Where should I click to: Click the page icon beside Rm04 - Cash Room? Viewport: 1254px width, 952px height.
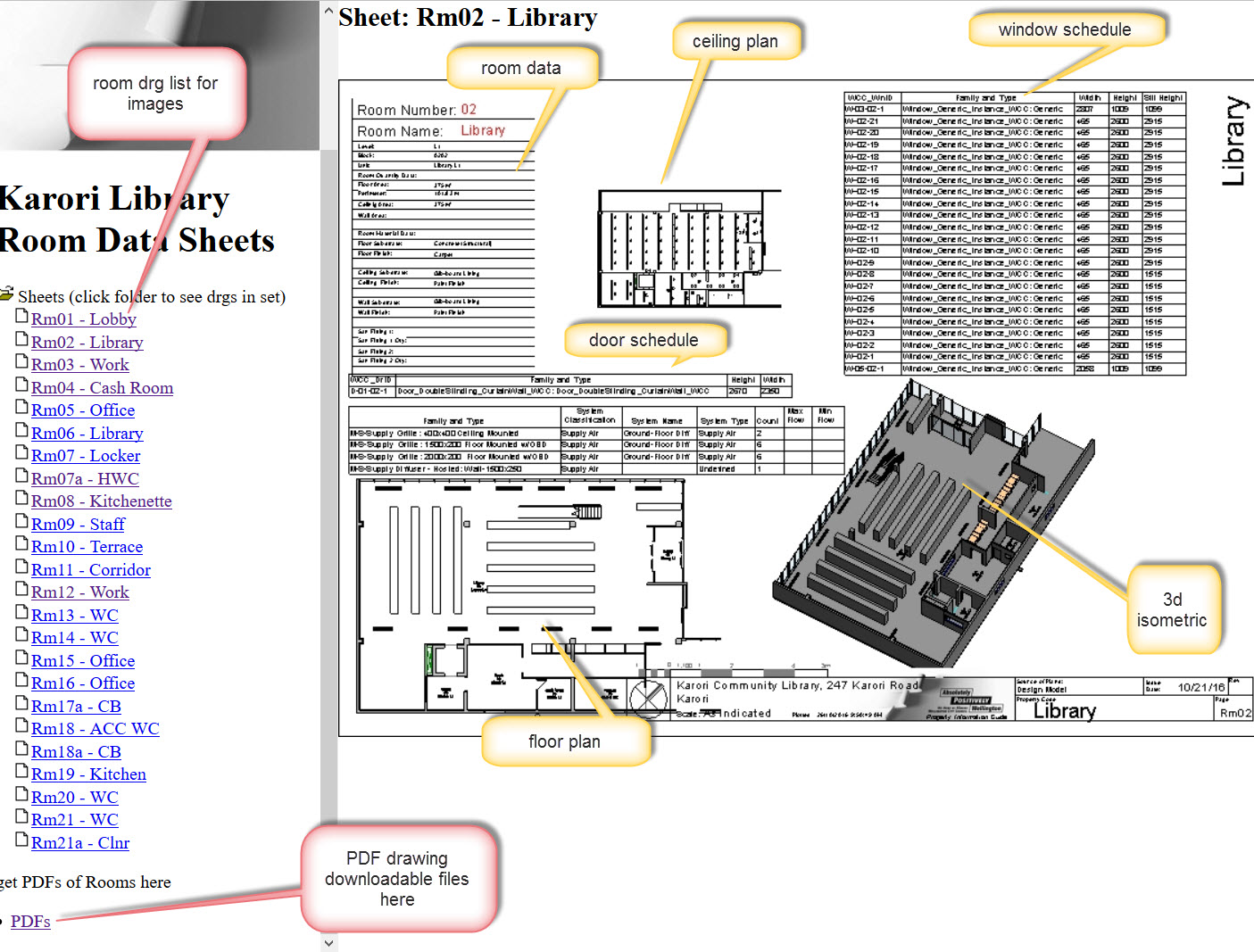tap(22, 385)
